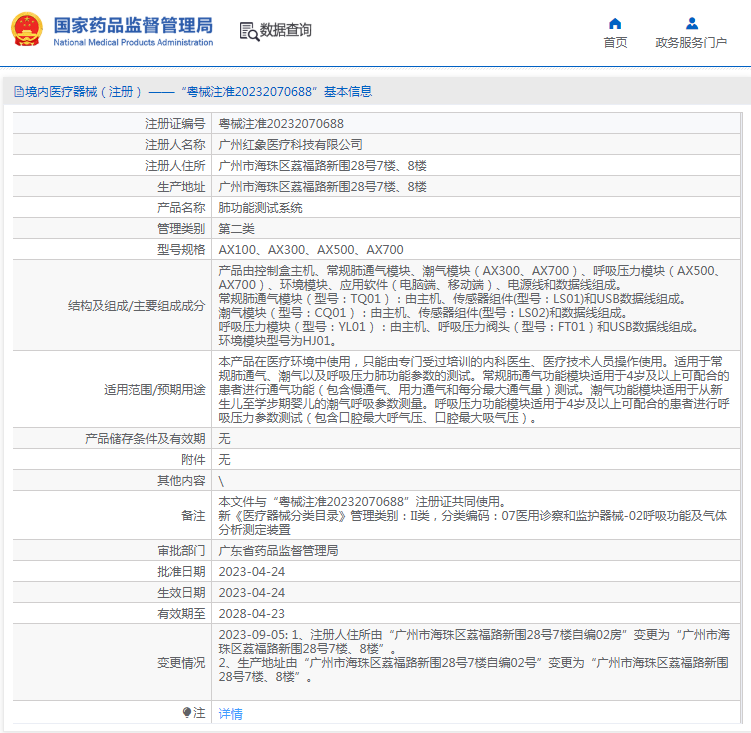751x733 pixels.
Task: Click the 政务服务门户 user icon
Action: (x=692, y=23)
